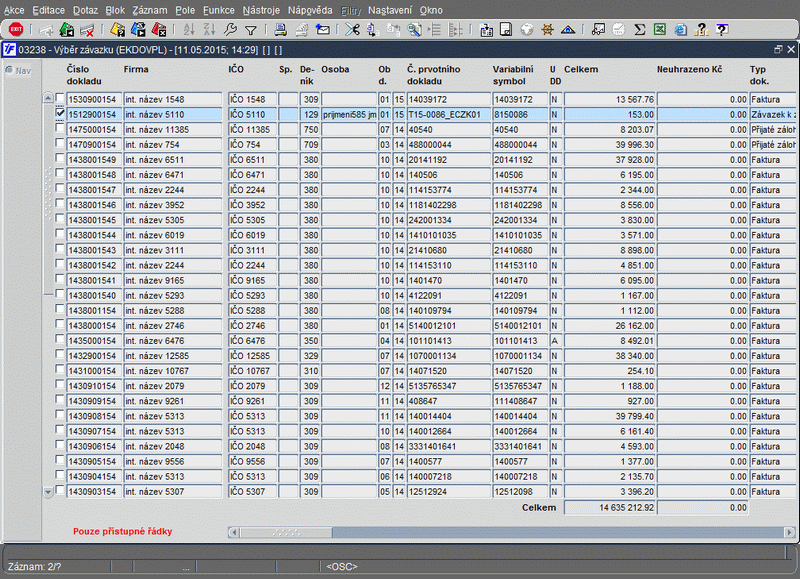Click the total field 14 635 212.92
The image size is (800, 579).
click(610, 508)
